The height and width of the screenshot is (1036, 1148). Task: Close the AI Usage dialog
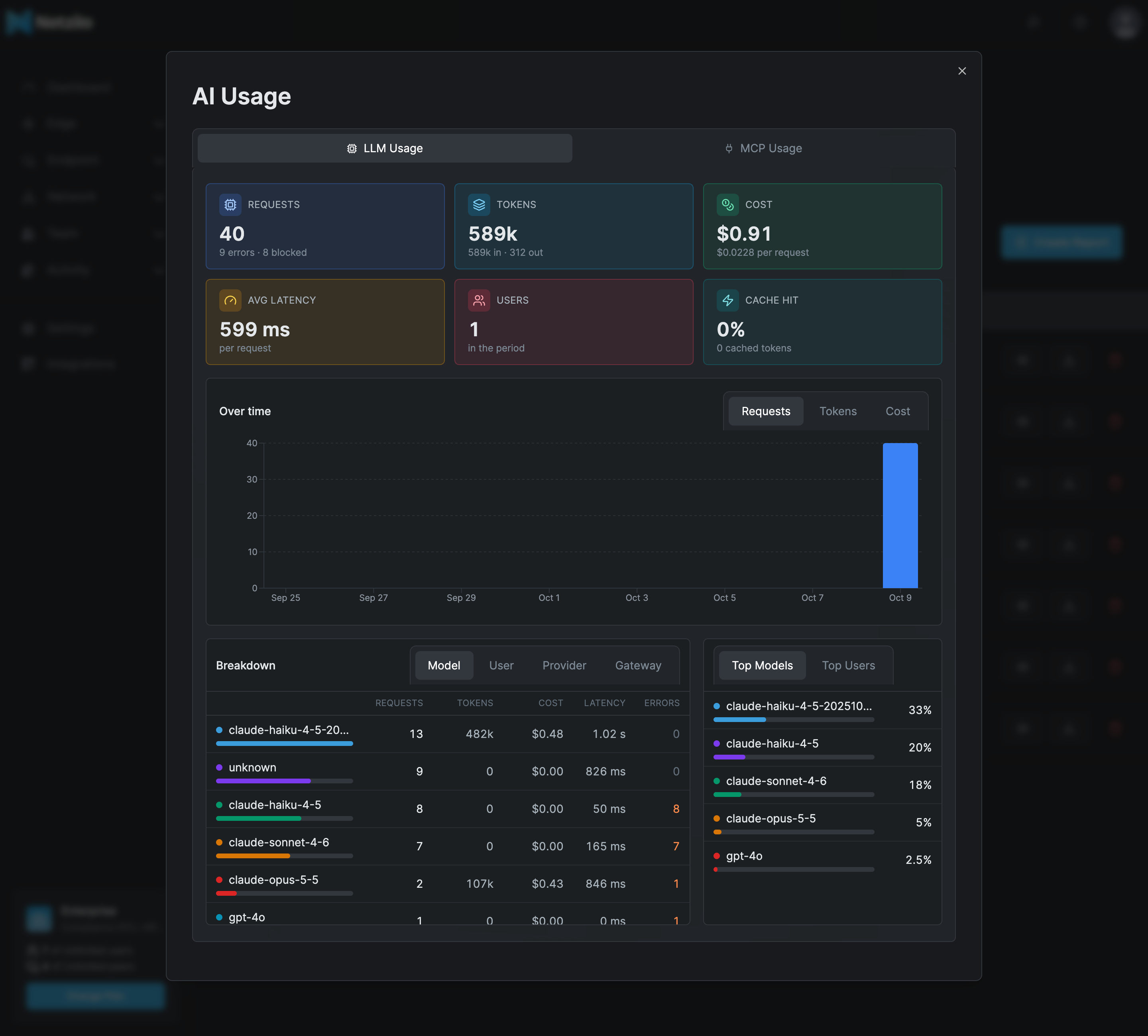962,71
